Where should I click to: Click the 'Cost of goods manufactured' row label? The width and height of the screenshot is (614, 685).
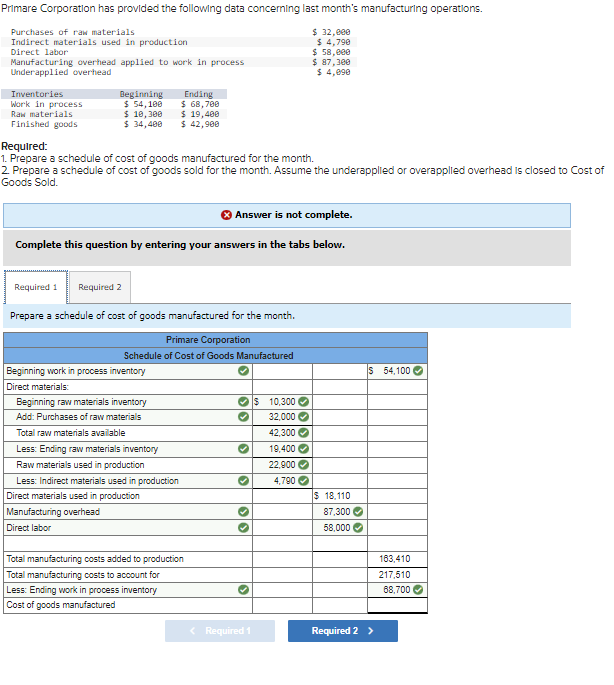tap(61, 605)
